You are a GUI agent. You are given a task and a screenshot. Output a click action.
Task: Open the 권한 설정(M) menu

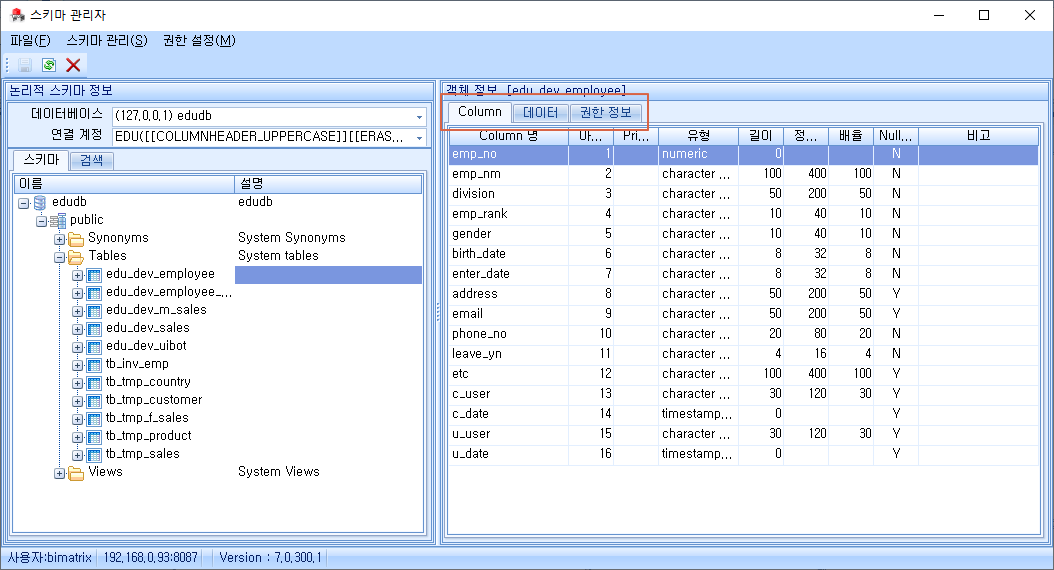(199, 40)
